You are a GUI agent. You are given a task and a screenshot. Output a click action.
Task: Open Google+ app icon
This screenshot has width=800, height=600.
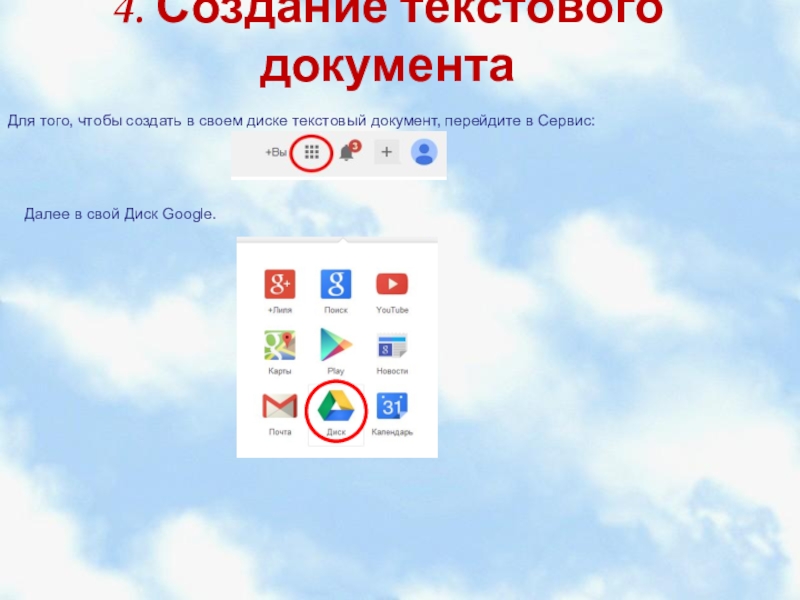tap(280, 284)
